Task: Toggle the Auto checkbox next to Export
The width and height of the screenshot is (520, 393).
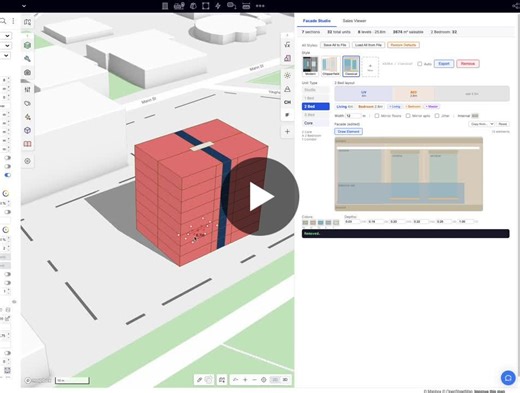Action: (420, 64)
